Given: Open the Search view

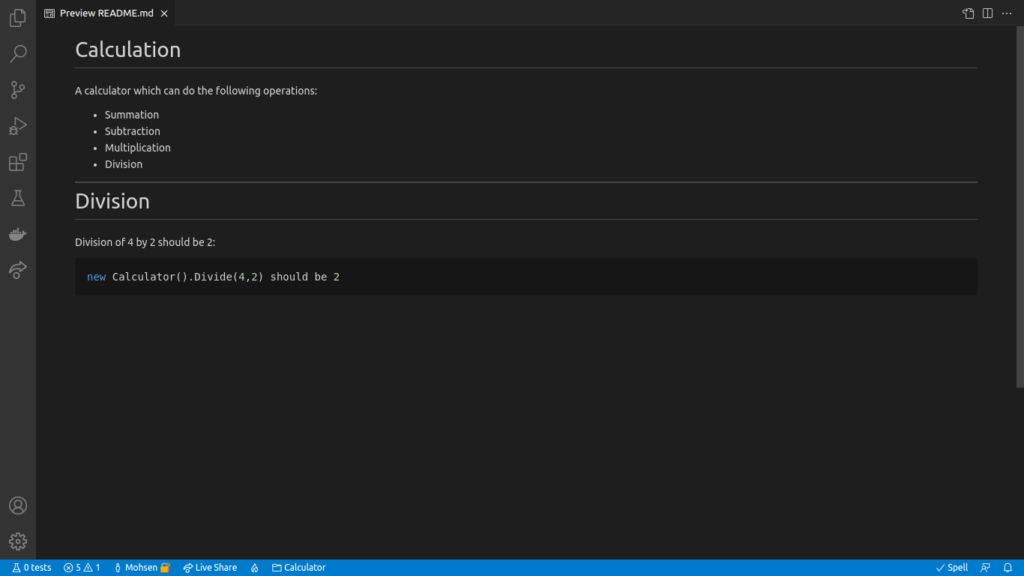Looking at the screenshot, I should click(x=17, y=53).
